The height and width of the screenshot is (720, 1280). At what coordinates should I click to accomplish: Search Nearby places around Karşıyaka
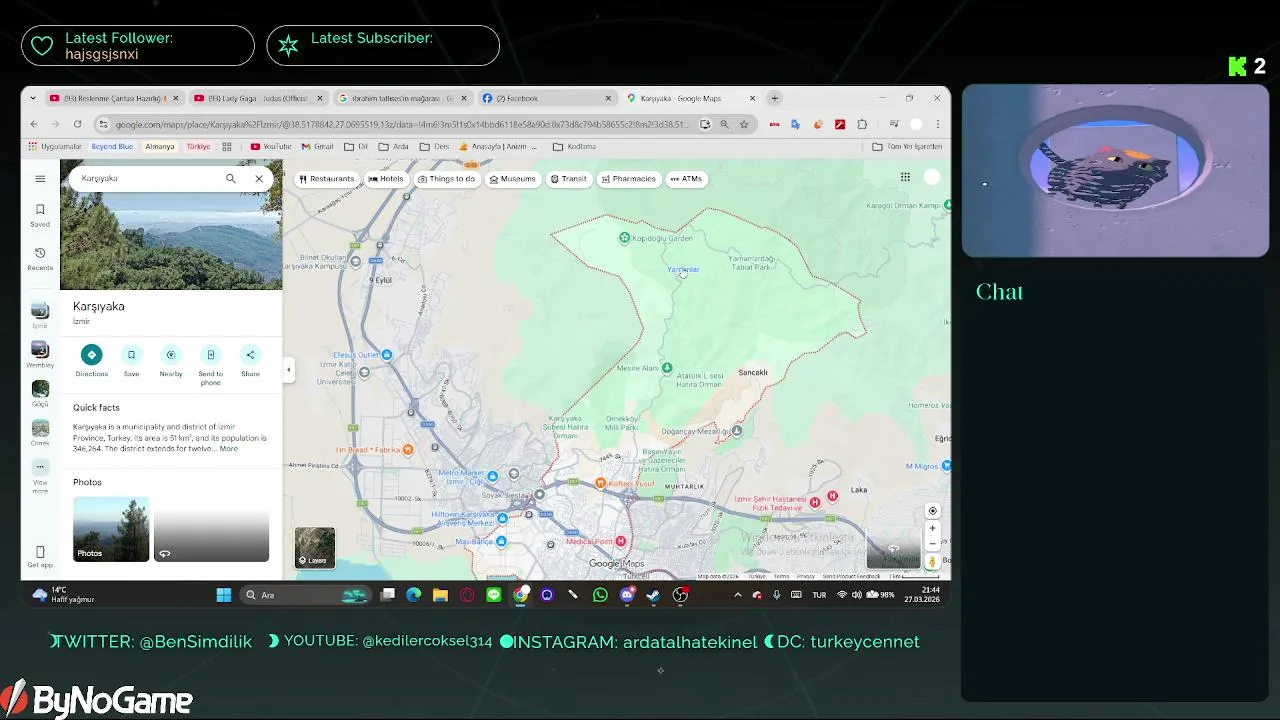[171, 360]
